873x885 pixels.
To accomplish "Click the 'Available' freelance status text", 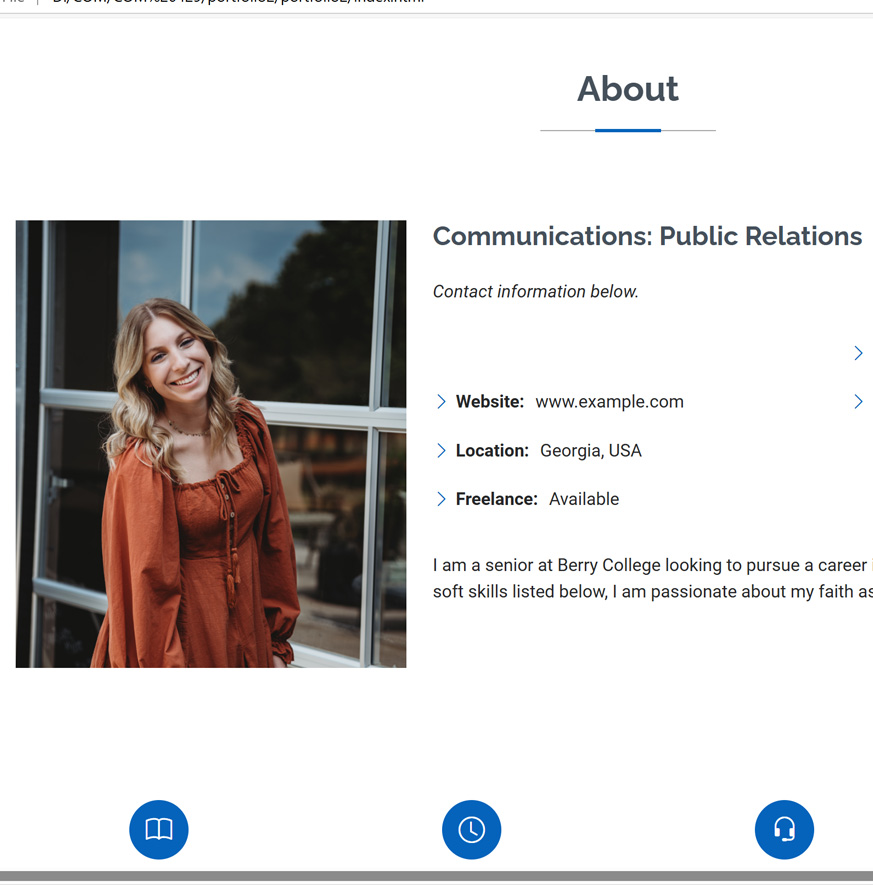I will (x=584, y=499).
